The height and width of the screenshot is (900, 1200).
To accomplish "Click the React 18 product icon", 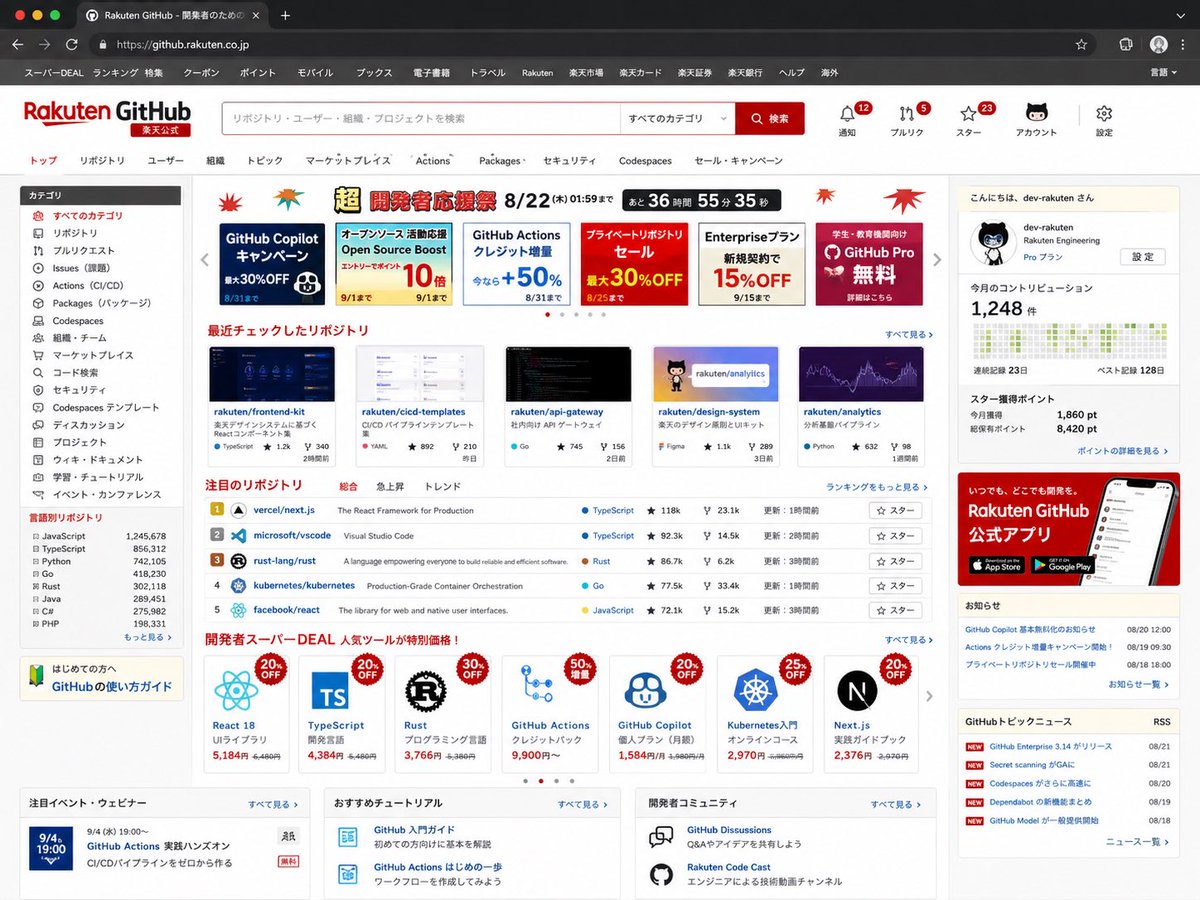I will pos(236,690).
